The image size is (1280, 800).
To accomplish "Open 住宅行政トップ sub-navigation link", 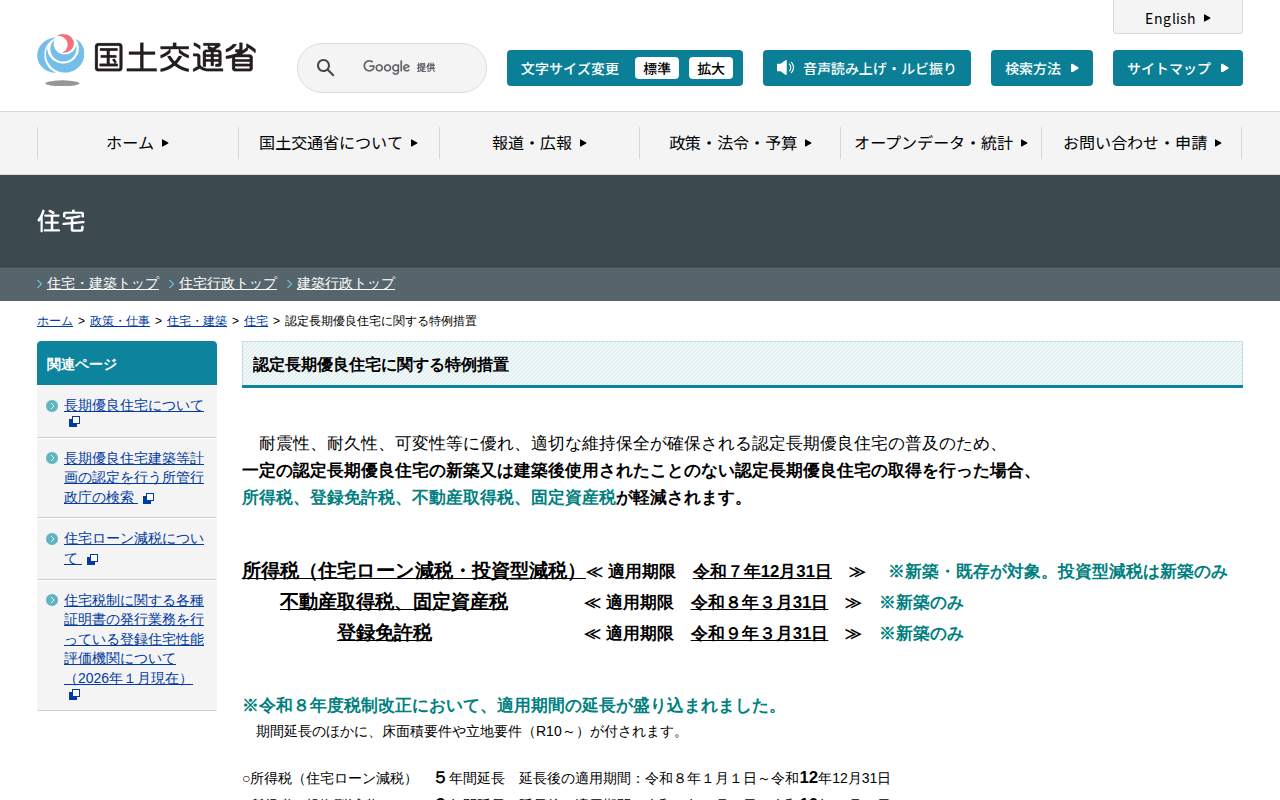I will (x=228, y=283).
